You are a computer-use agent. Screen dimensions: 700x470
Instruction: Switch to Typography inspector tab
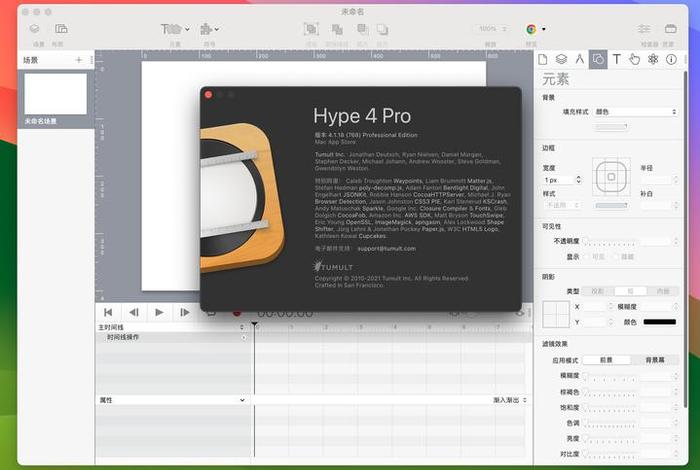[x=617, y=59]
